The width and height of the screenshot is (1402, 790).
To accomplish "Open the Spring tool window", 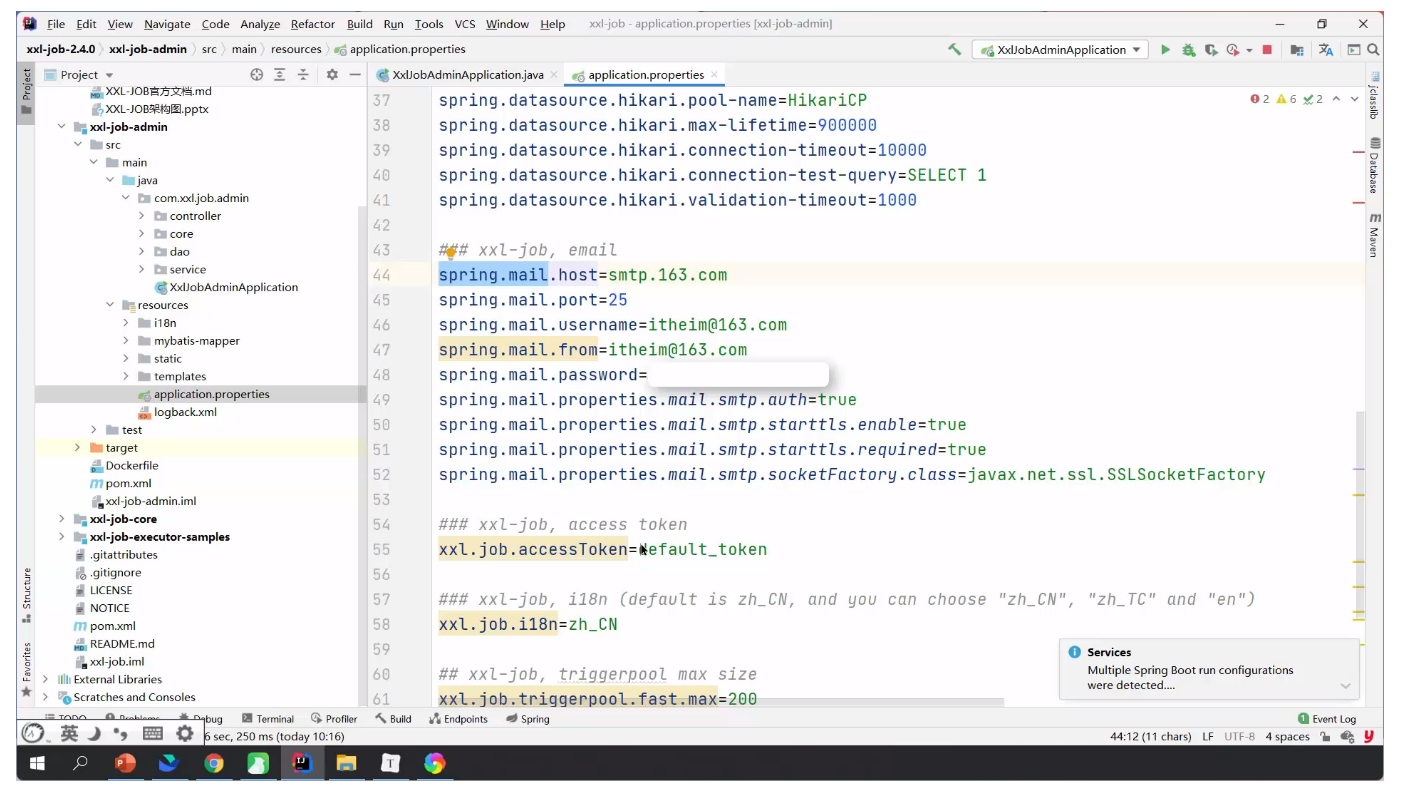I will click(x=528, y=718).
